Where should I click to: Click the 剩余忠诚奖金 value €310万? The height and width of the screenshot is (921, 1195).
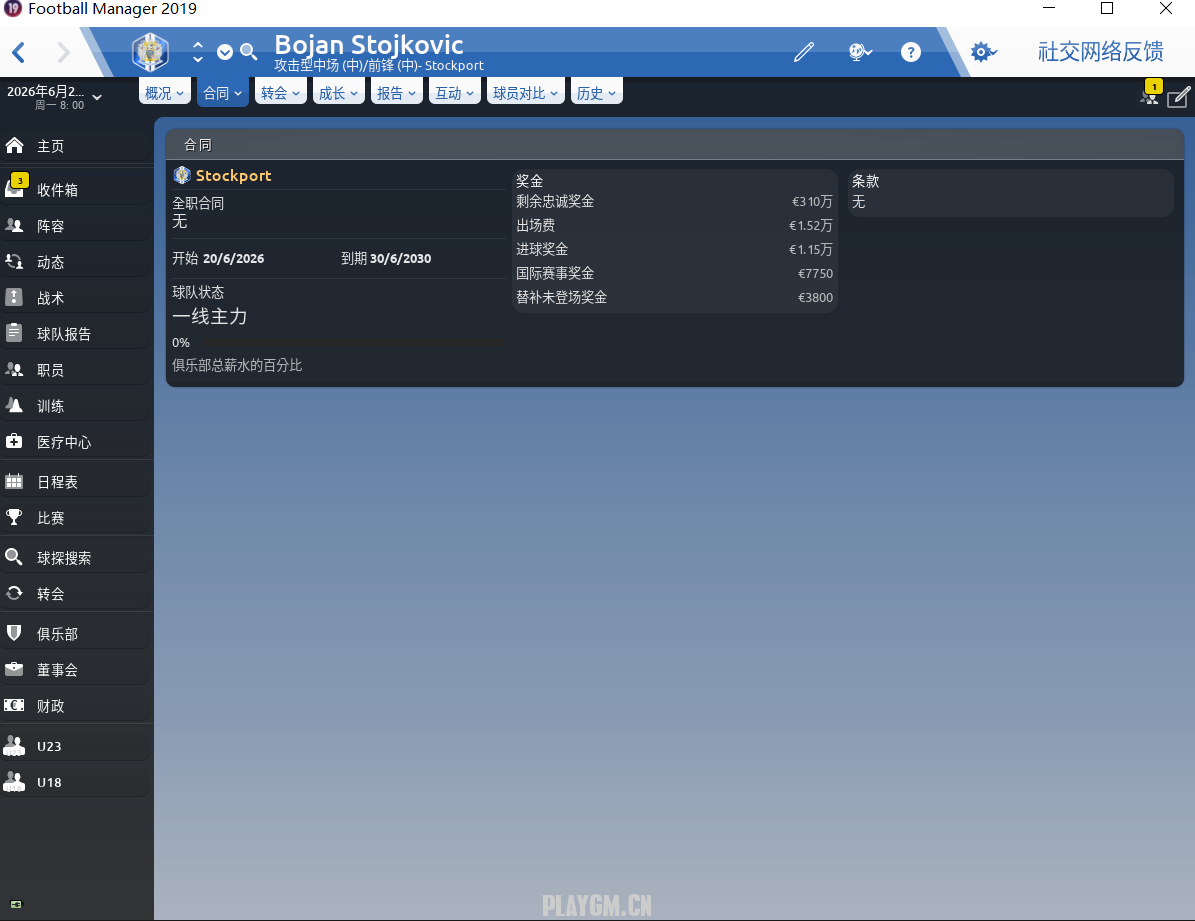[x=812, y=201]
